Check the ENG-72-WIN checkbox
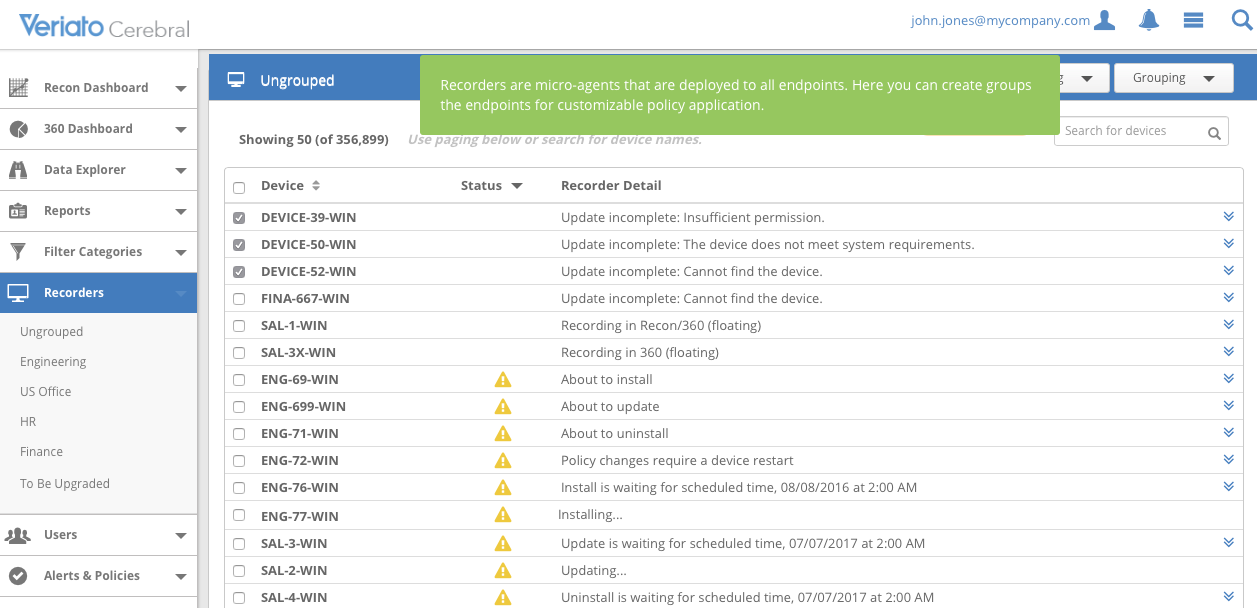 239,461
